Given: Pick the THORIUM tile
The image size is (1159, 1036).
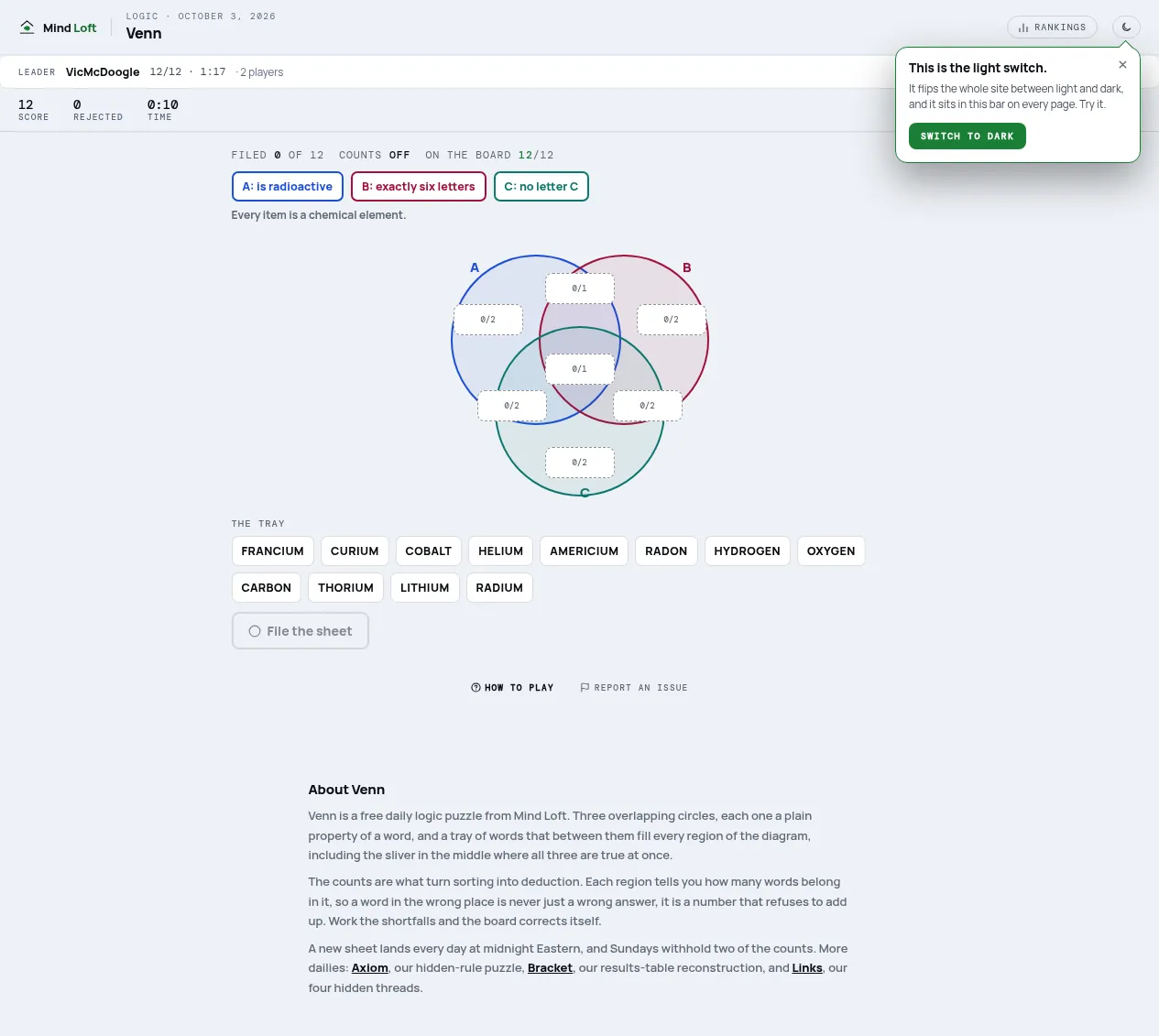Looking at the screenshot, I should 346,588.
